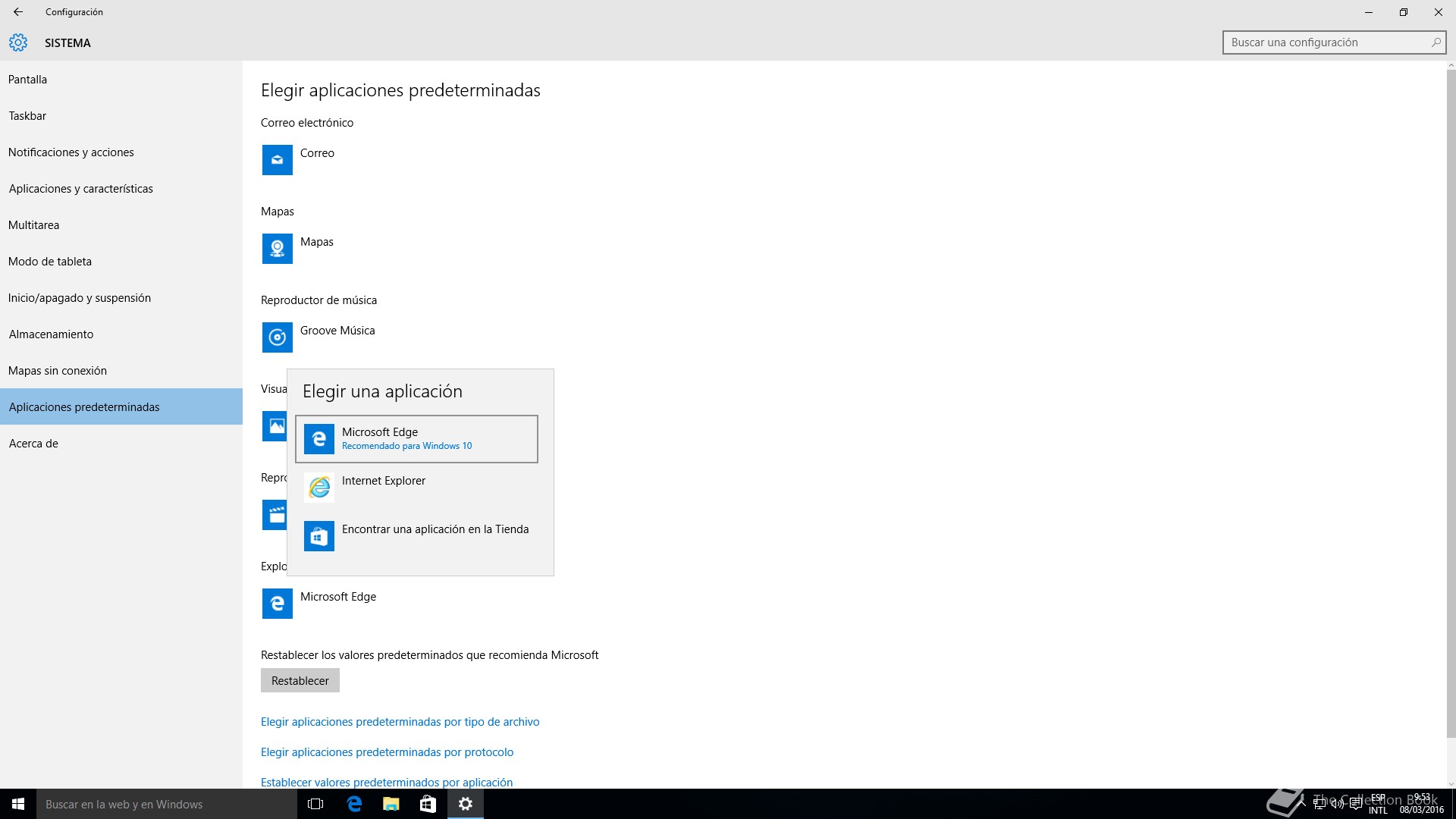1456x819 pixels.
Task: Open File Explorer from taskbar
Action: pos(391,804)
